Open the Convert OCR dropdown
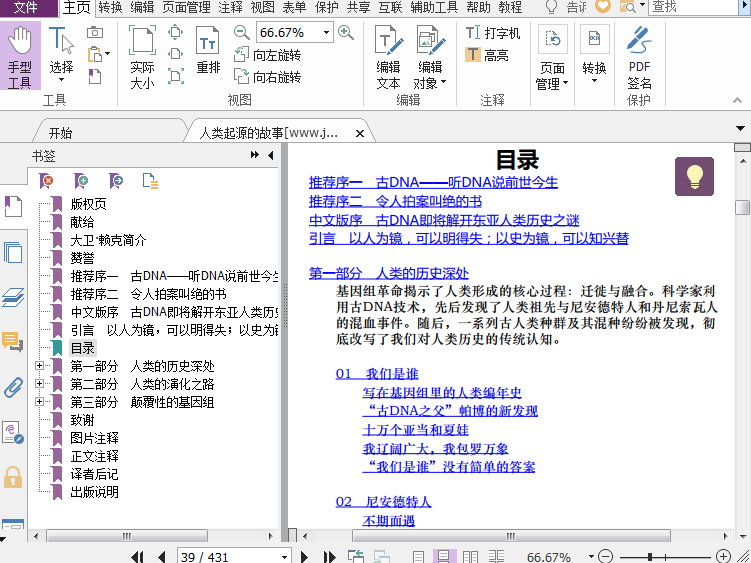 (x=594, y=55)
